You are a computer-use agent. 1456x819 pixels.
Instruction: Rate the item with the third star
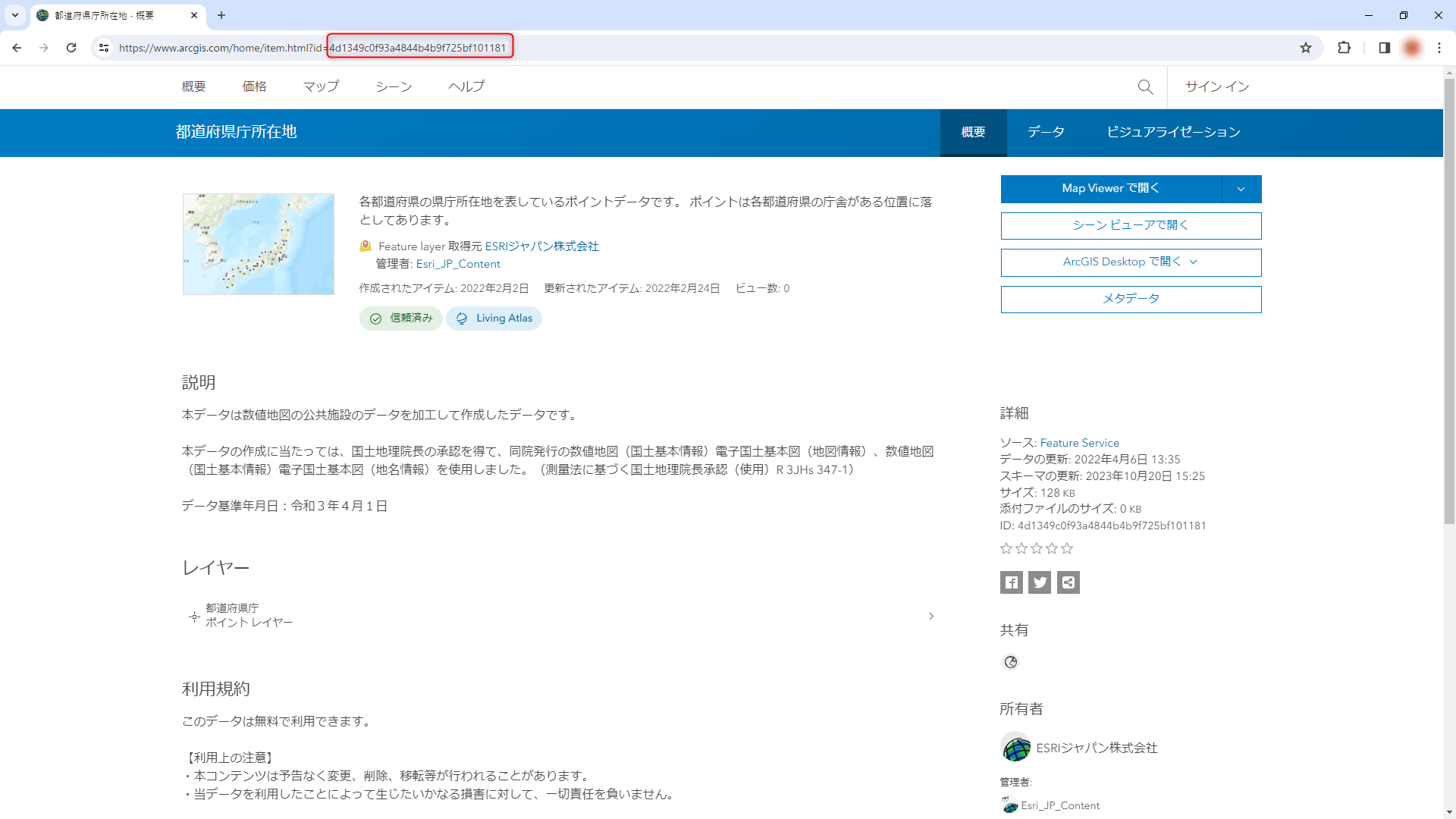pyautogui.click(x=1037, y=548)
